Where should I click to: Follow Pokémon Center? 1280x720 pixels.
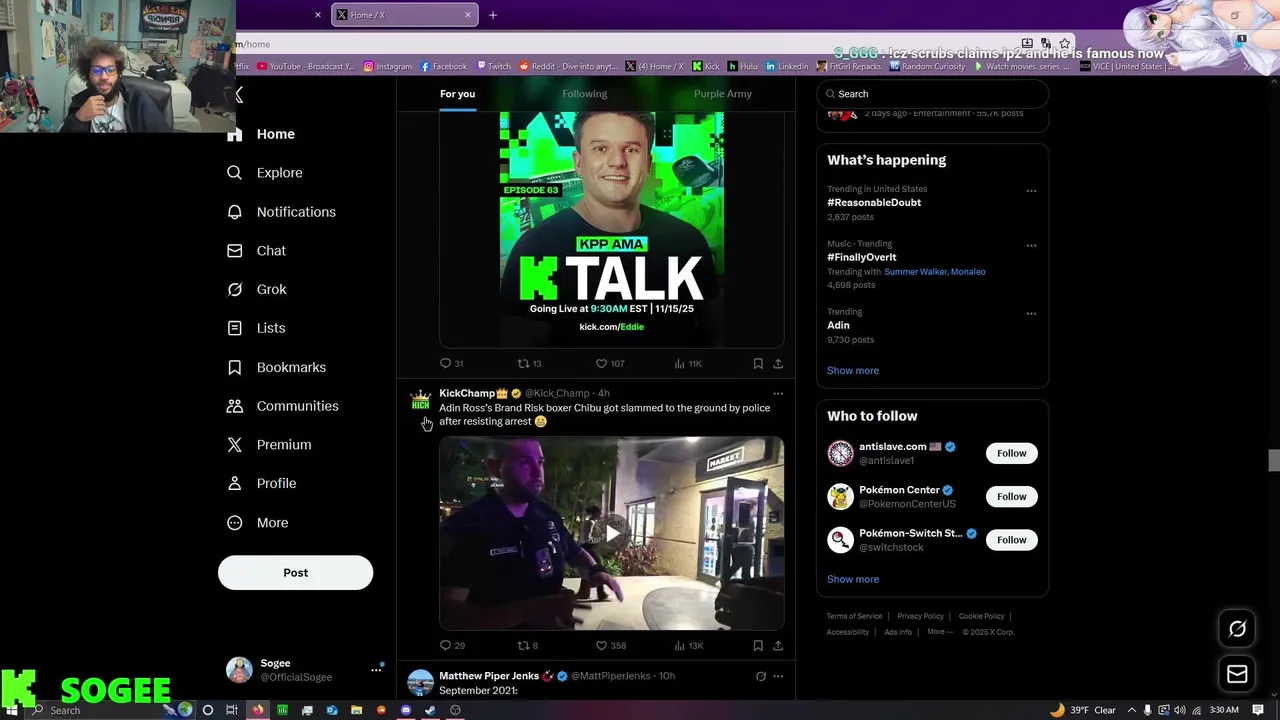pos(1011,496)
